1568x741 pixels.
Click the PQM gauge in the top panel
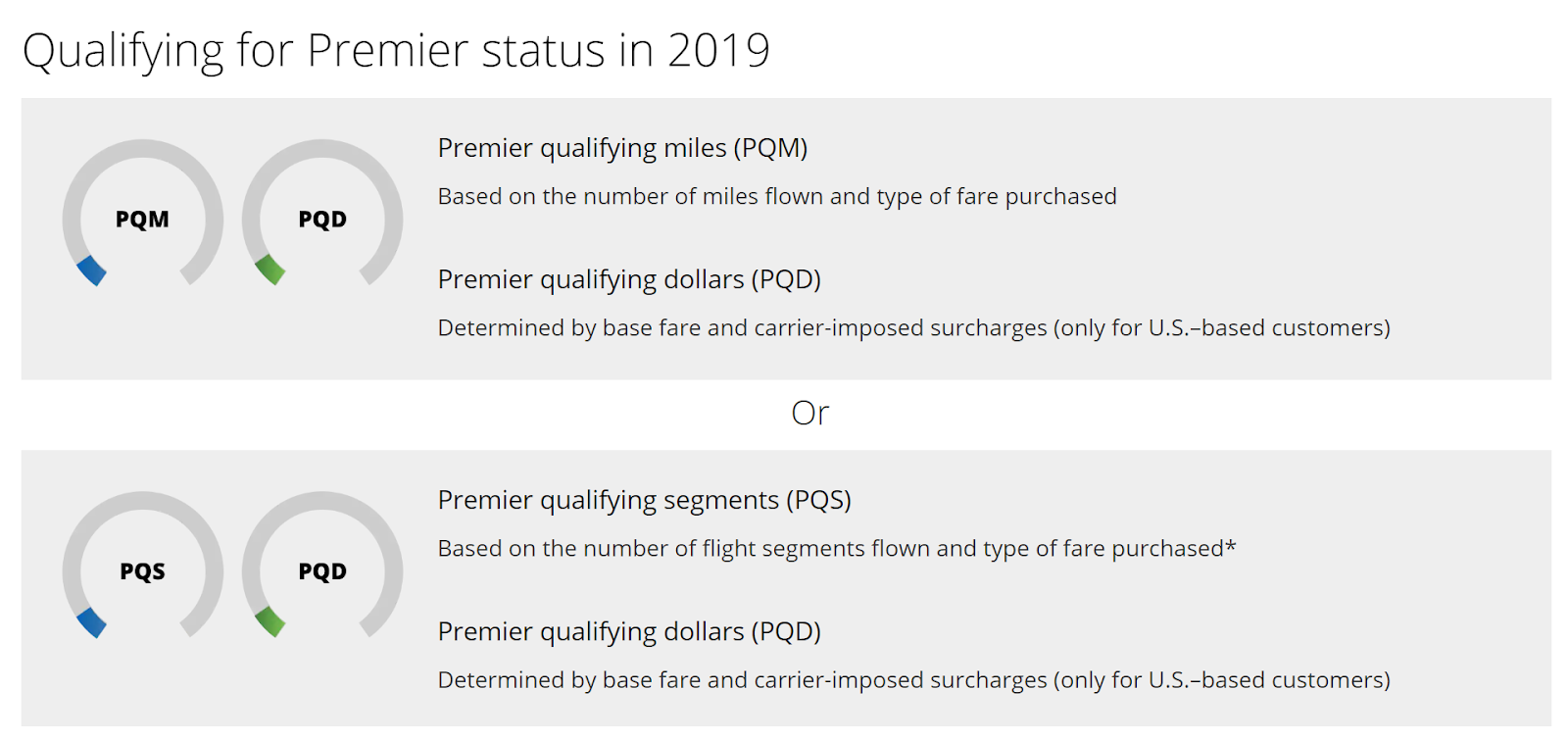[x=143, y=213]
